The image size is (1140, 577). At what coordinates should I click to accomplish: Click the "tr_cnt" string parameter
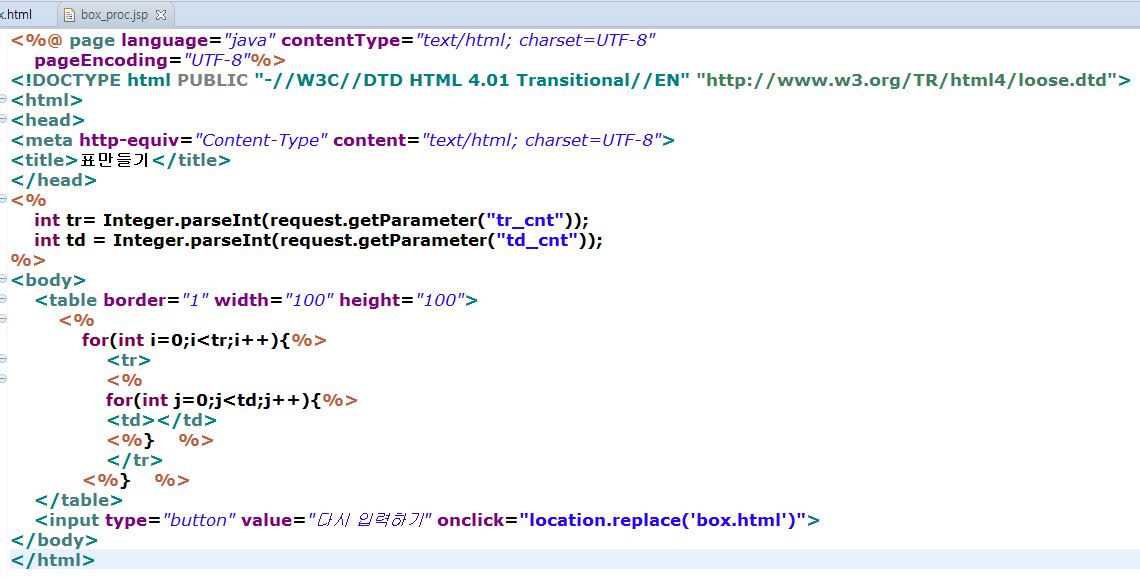click(x=526, y=220)
